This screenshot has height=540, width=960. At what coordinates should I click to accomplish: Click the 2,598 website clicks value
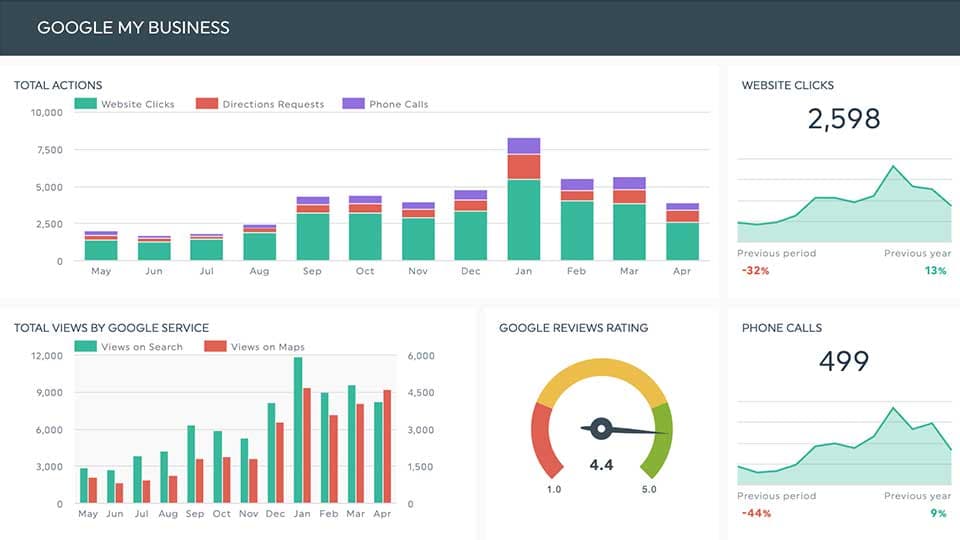(x=844, y=119)
